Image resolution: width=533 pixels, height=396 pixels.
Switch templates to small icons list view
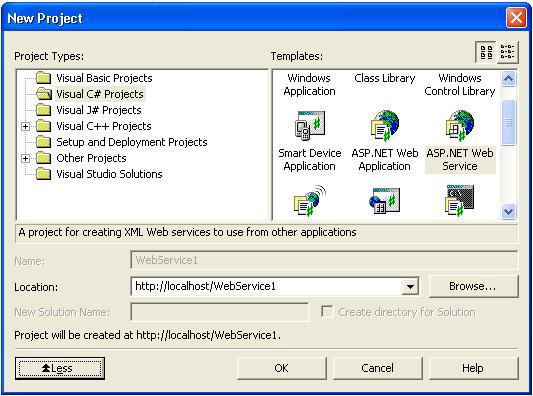(x=508, y=52)
